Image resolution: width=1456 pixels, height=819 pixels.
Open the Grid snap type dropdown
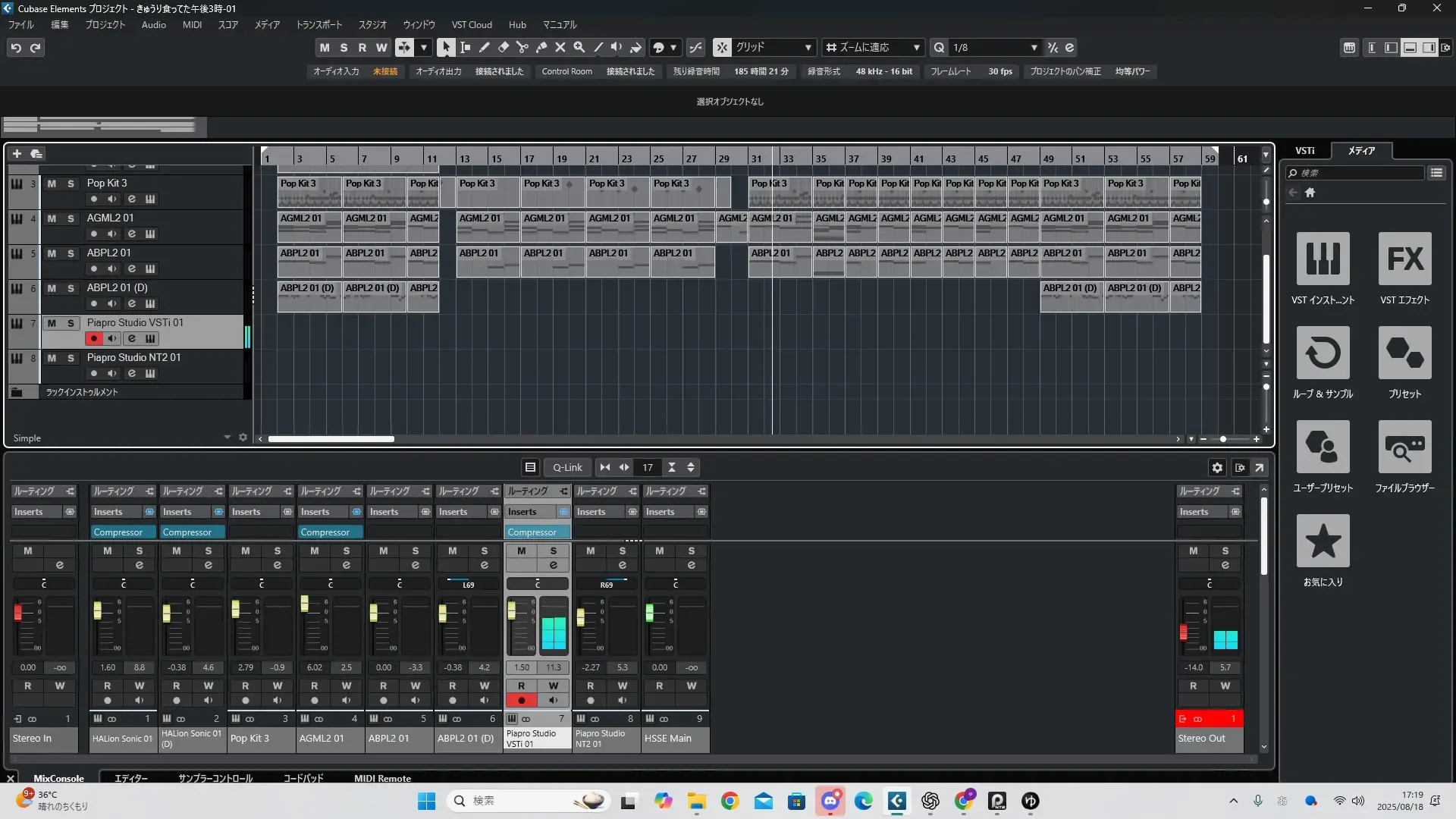tap(808, 48)
